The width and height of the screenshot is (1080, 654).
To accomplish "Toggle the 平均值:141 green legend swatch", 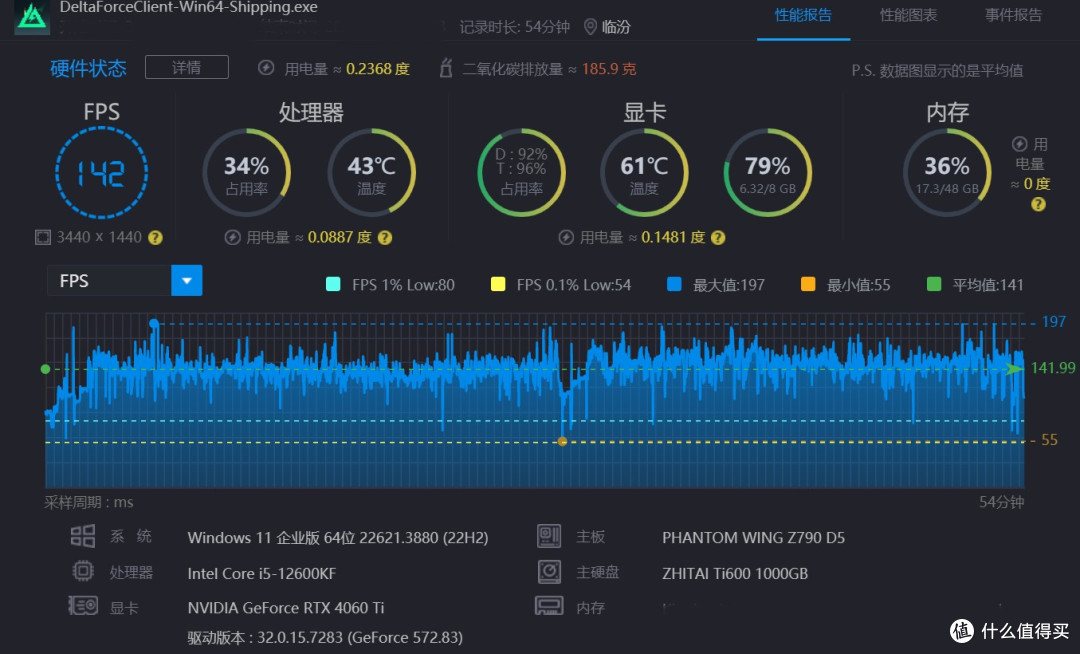I will click(x=934, y=284).
